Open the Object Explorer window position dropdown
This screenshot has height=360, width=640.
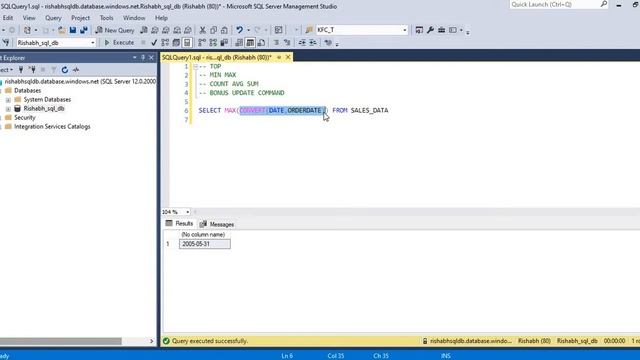pos(135,58)
